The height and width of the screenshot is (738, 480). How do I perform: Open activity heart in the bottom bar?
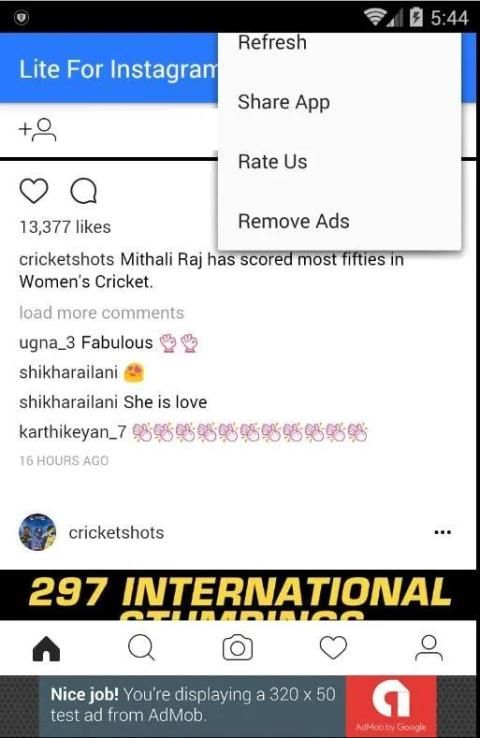[x=333, y=648]
